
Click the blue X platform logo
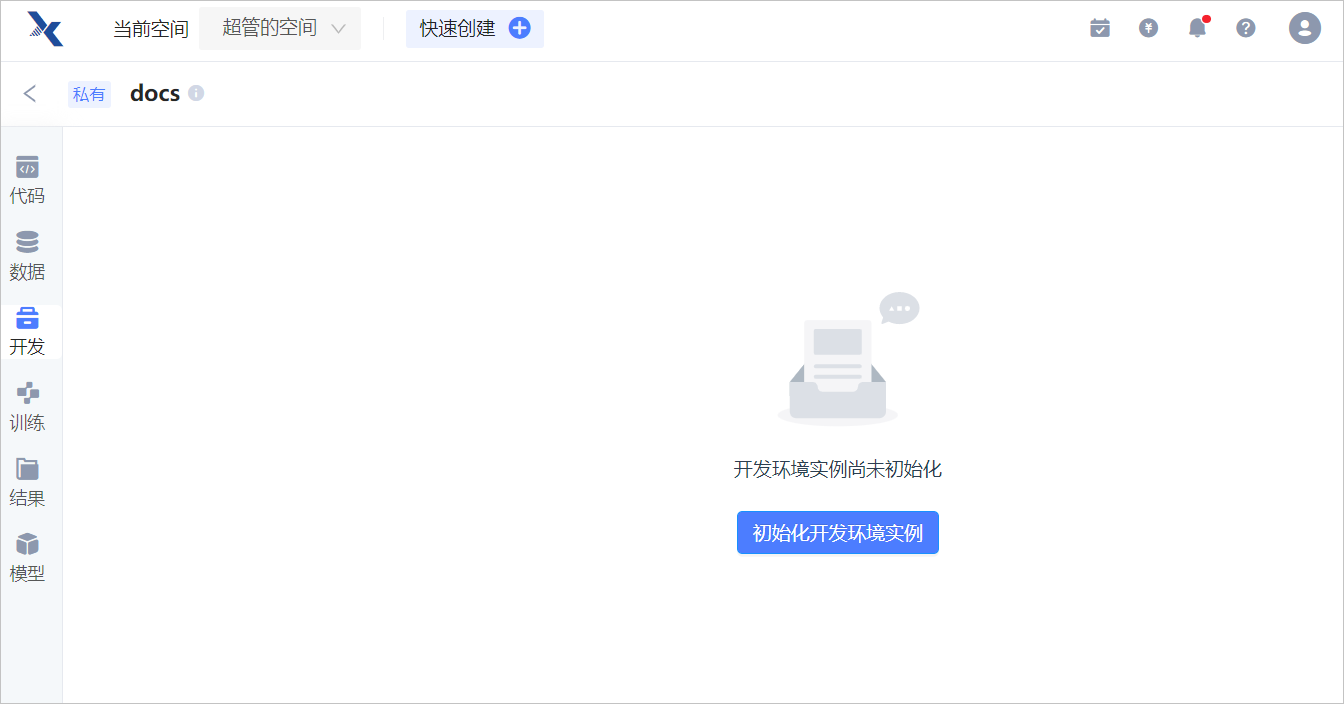(46, 29)
